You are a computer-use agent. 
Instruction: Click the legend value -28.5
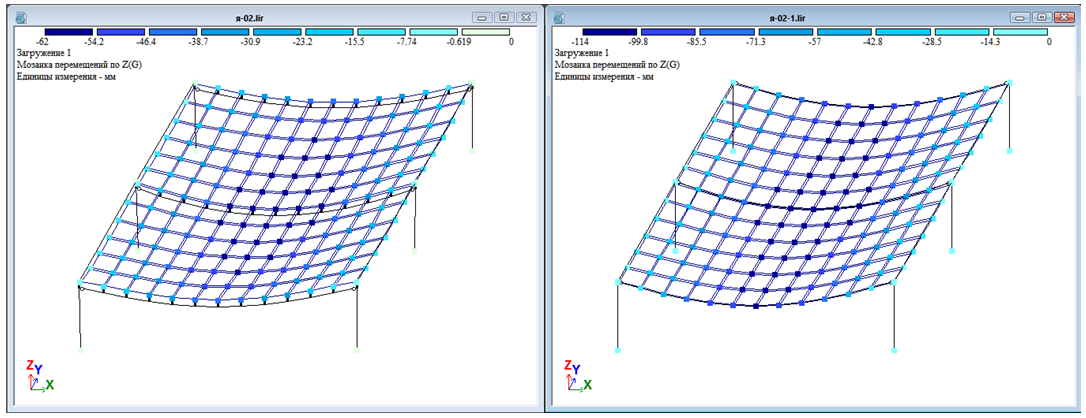point(932,42)
